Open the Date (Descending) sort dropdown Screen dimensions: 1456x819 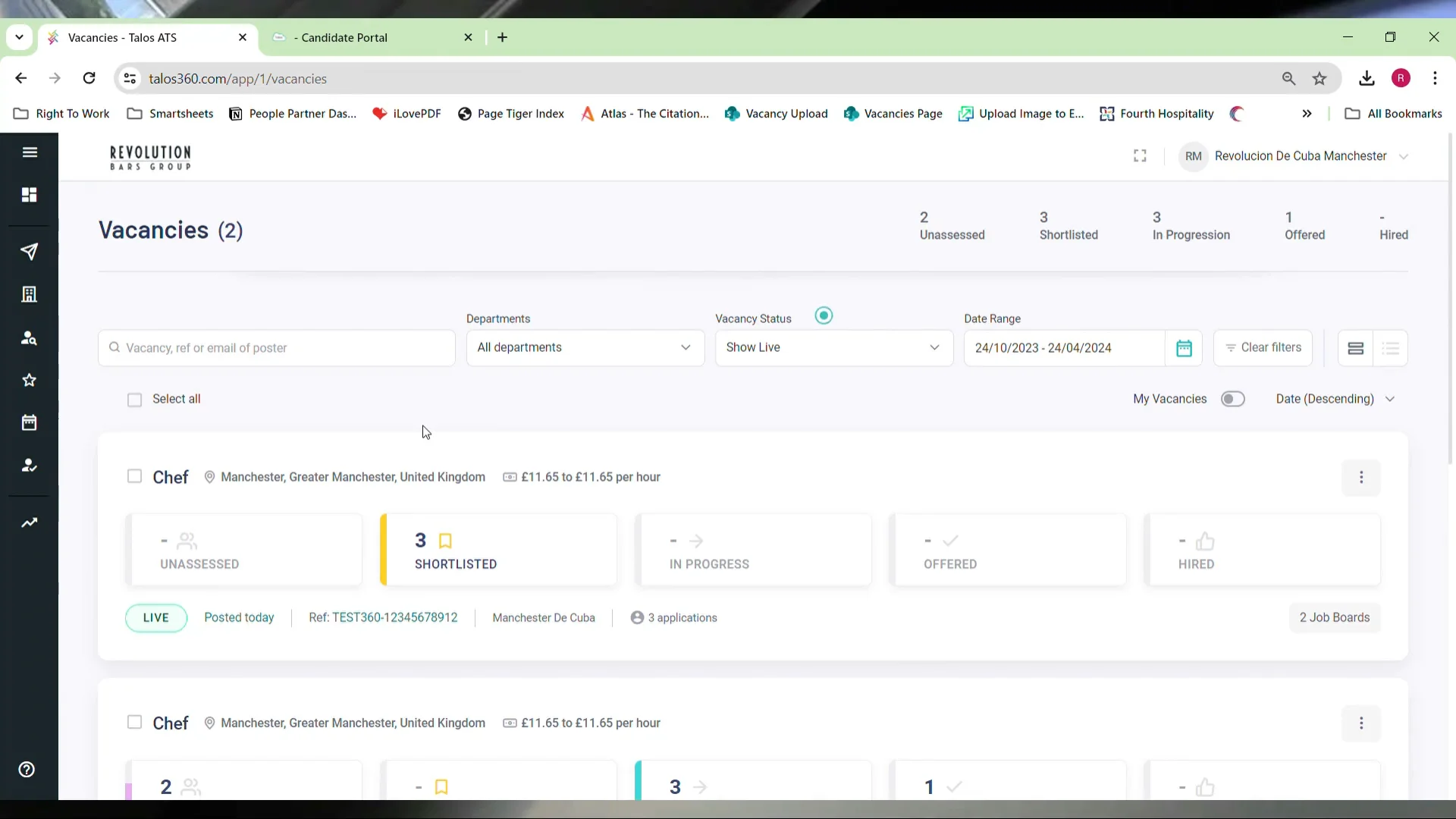point(1335,398)
